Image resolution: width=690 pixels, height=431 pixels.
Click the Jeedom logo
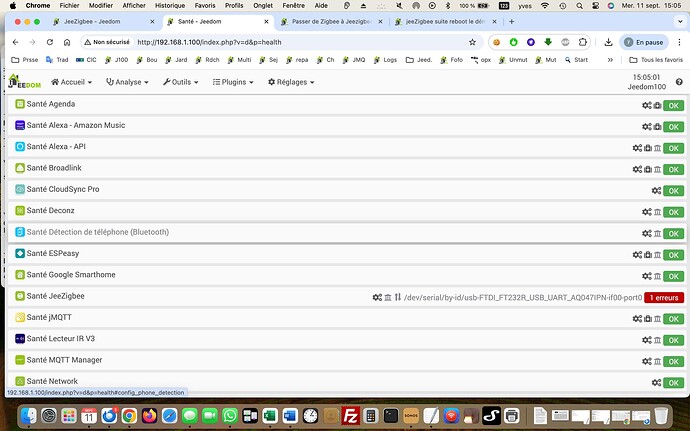24,81
